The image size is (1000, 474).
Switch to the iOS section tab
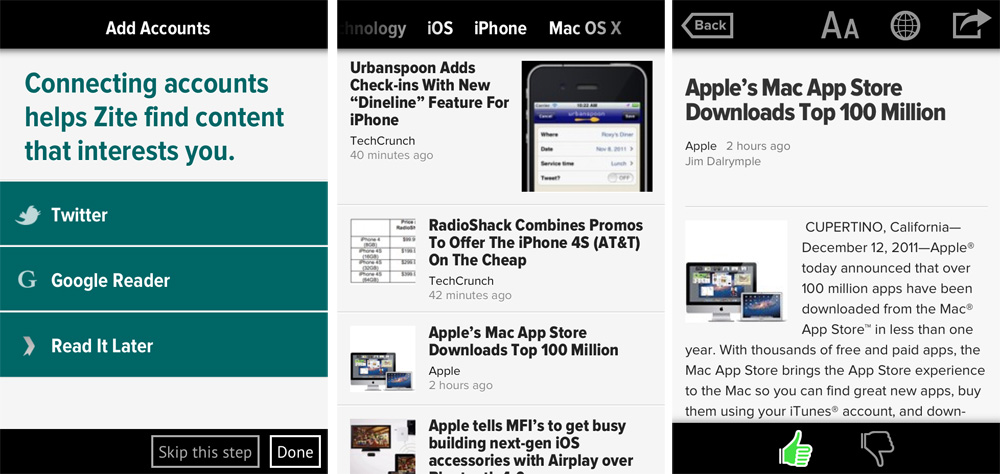(x=440, y=28)
